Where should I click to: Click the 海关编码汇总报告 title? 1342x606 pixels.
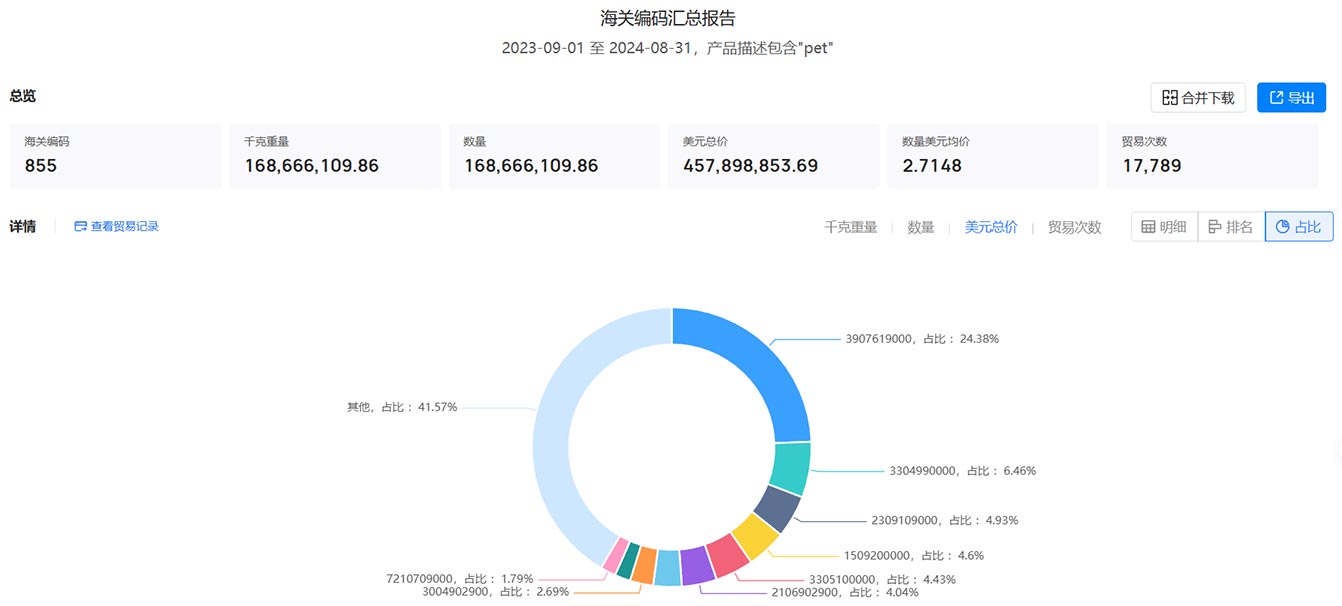tap(668, 19)
